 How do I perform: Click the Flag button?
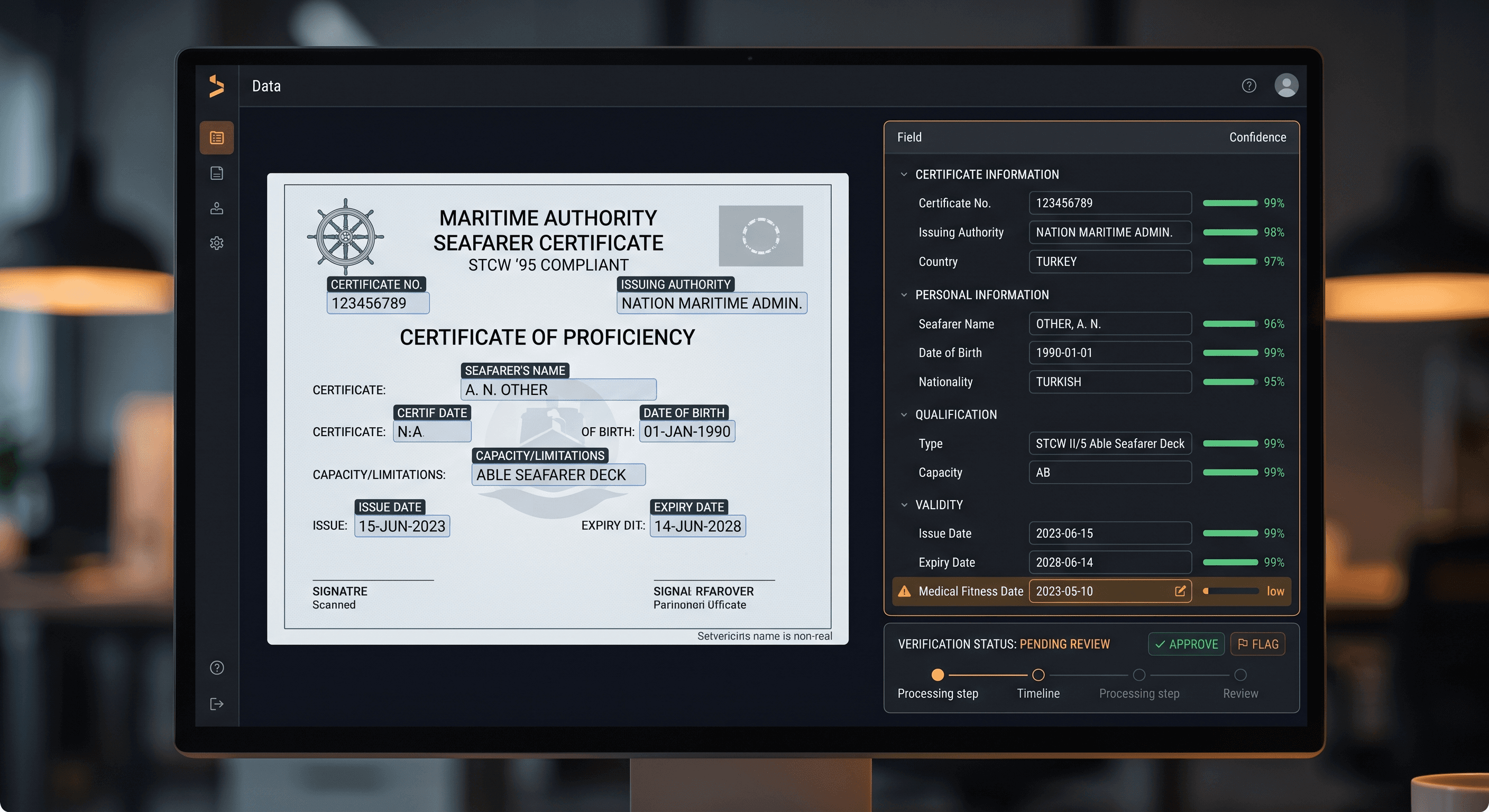click(1258, 644)
